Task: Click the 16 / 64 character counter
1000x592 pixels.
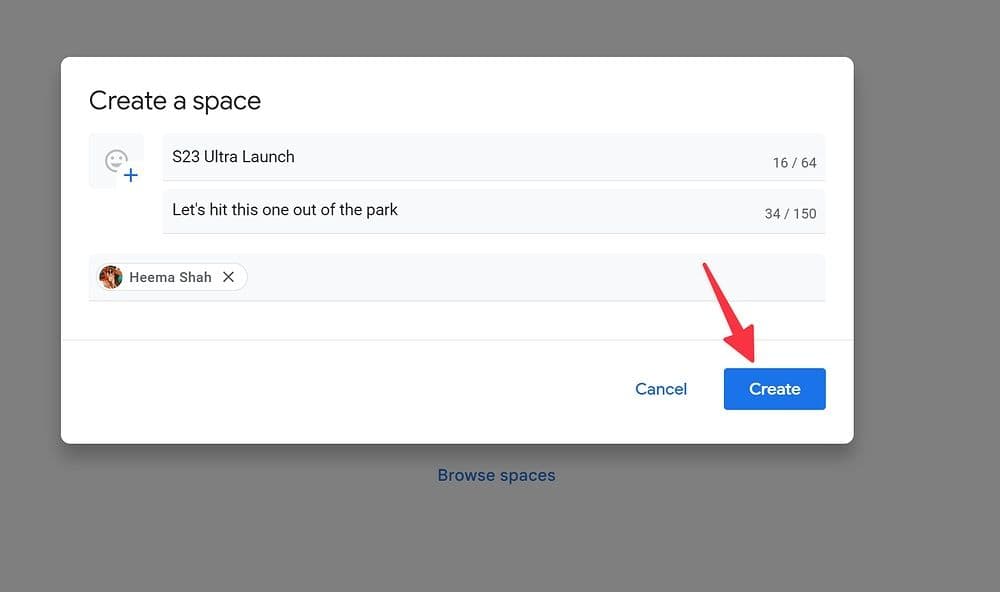Action: point(794,162)
